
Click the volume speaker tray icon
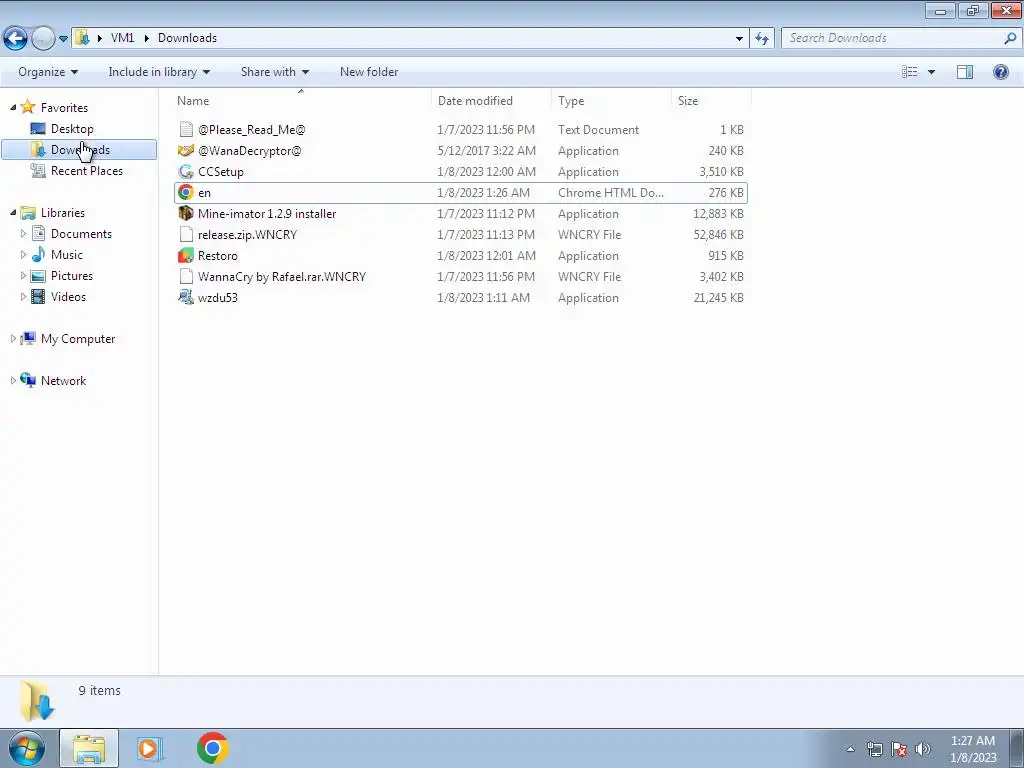922,749
